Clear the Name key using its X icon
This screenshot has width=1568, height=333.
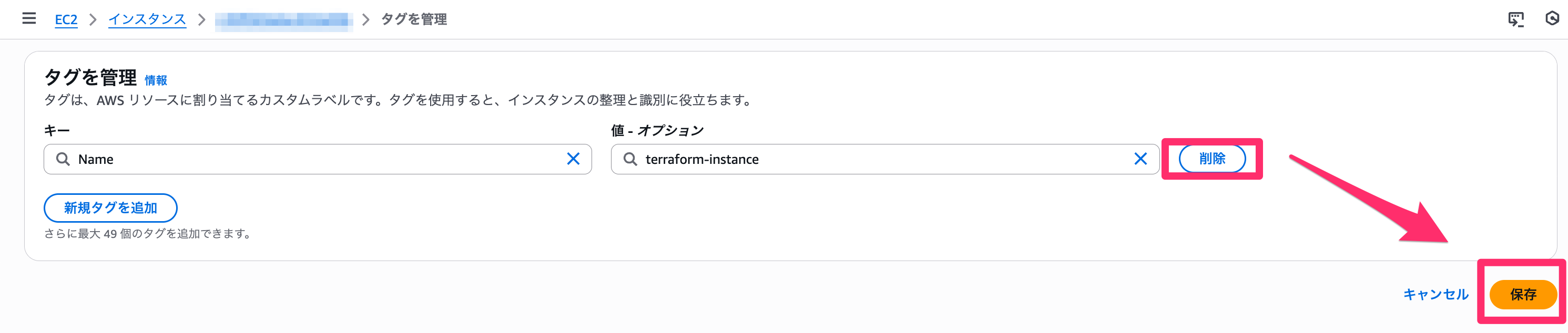573,159
